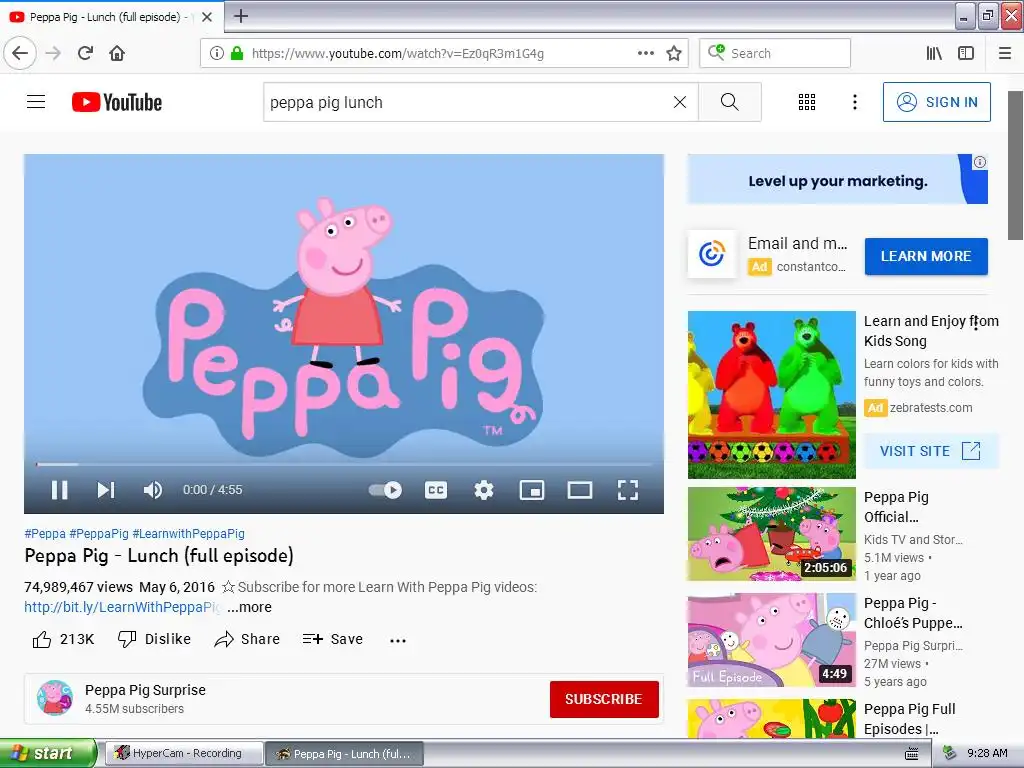Open page actions ellipsis in URL bar
Image resolution: width=1024 pixels, height=768 pixels.
(646, 53)
